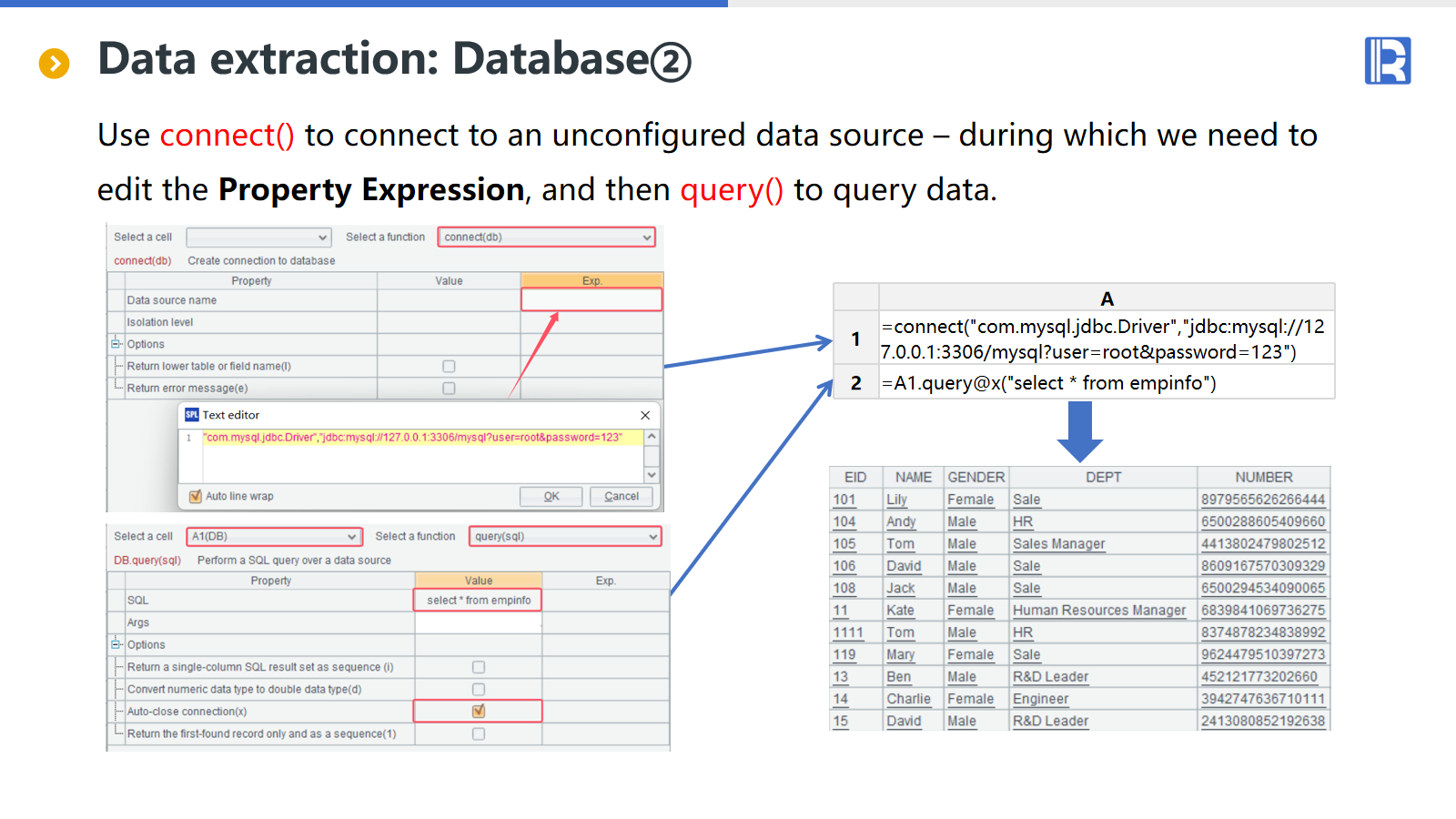Collapse the Options tree in connect panel
Screen dimensions: 1456x819
click(x=116, y=344)
